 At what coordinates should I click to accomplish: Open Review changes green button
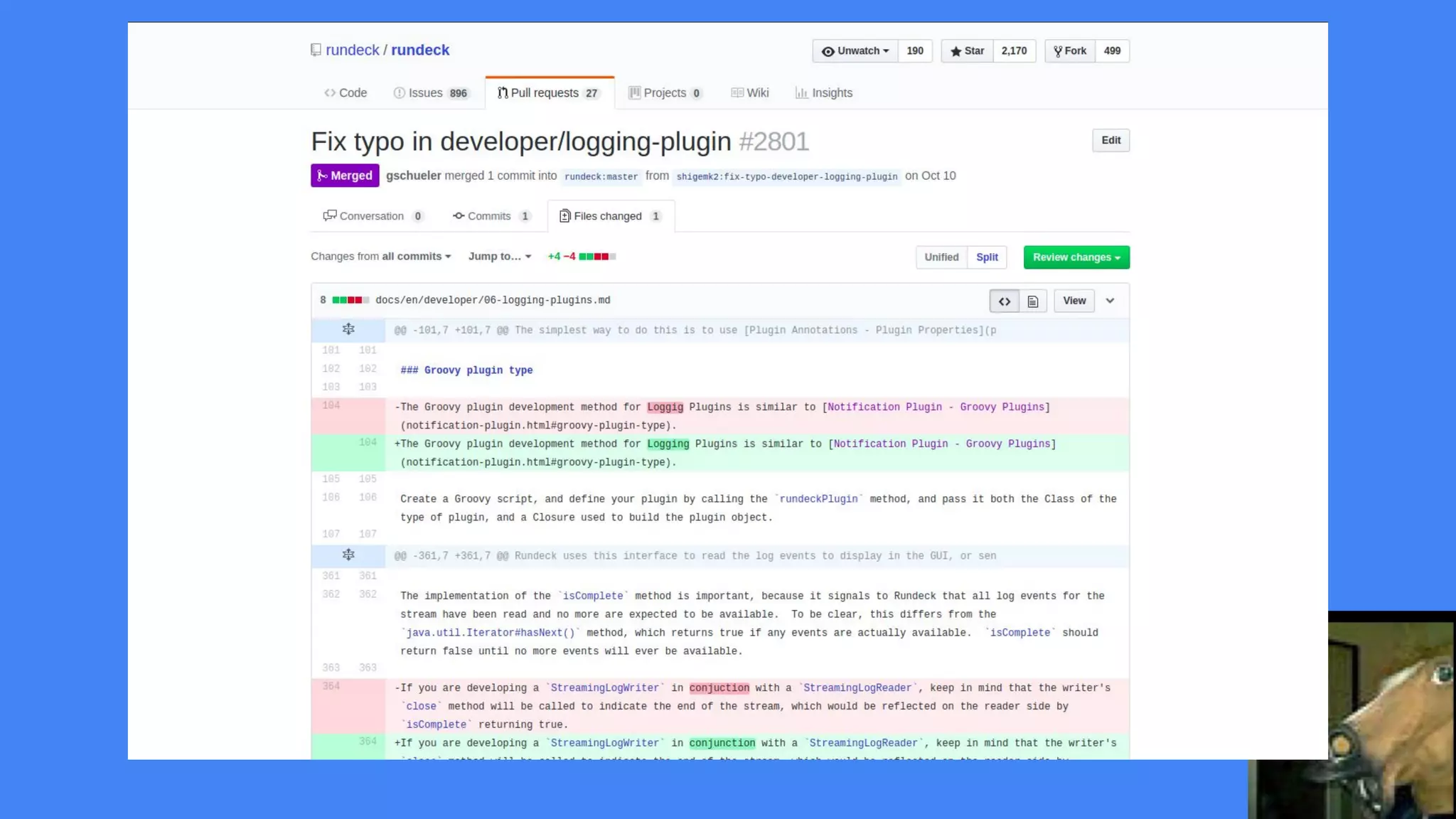pyautogui.click(x=1076, y=257)
